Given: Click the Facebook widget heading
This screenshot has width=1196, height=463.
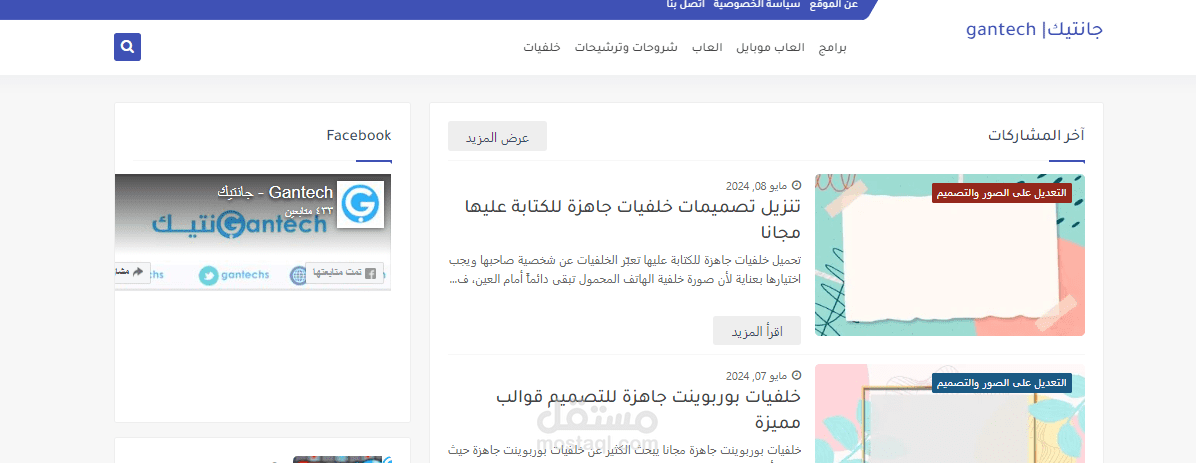Looking at the screenshot, I should pos(358,135).
